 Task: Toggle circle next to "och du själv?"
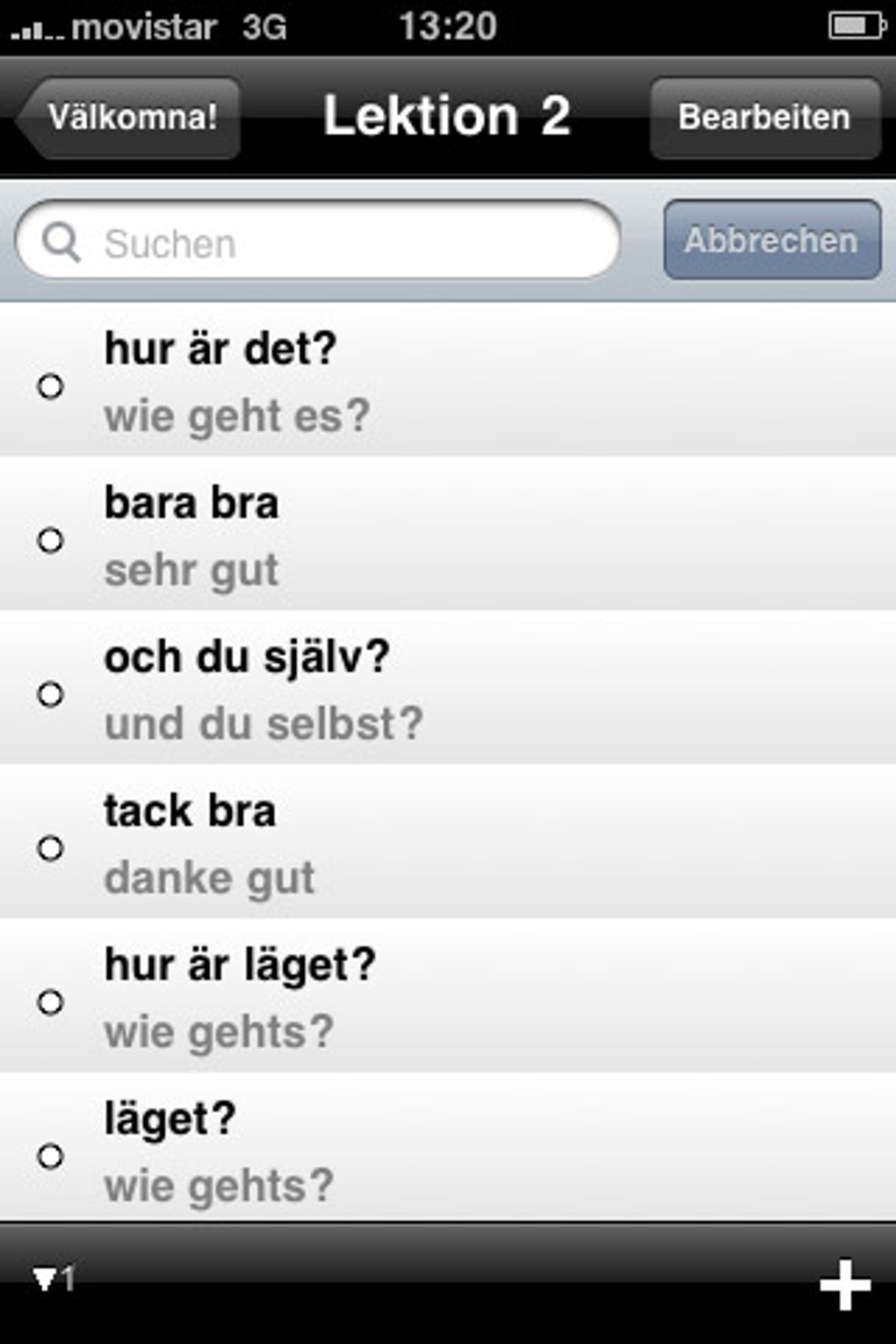tap(51, 694)
